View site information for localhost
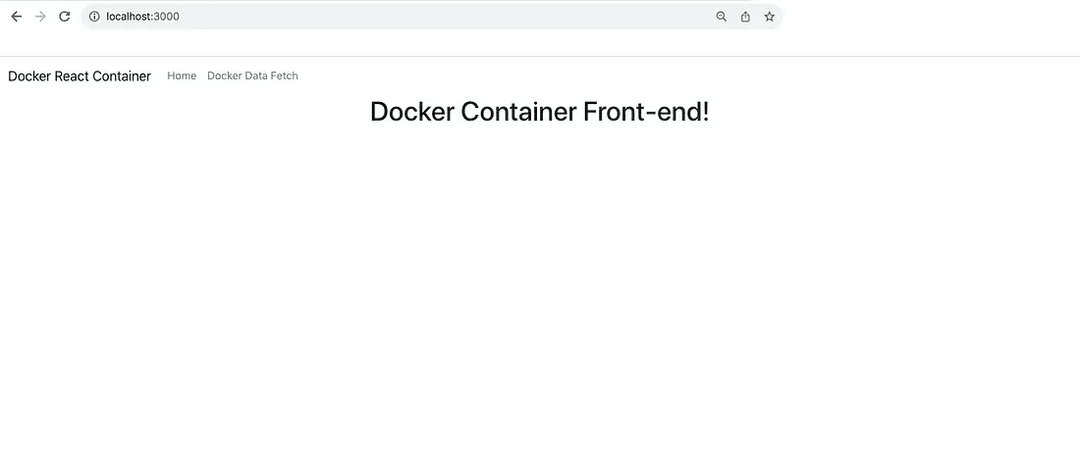 tap(95, 16)
